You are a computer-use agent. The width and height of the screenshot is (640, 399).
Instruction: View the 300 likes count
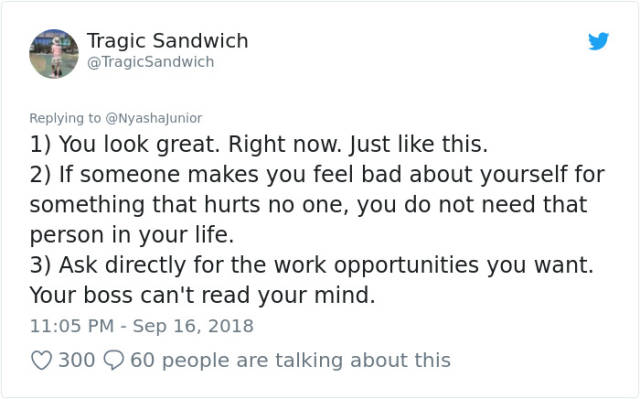77,360
